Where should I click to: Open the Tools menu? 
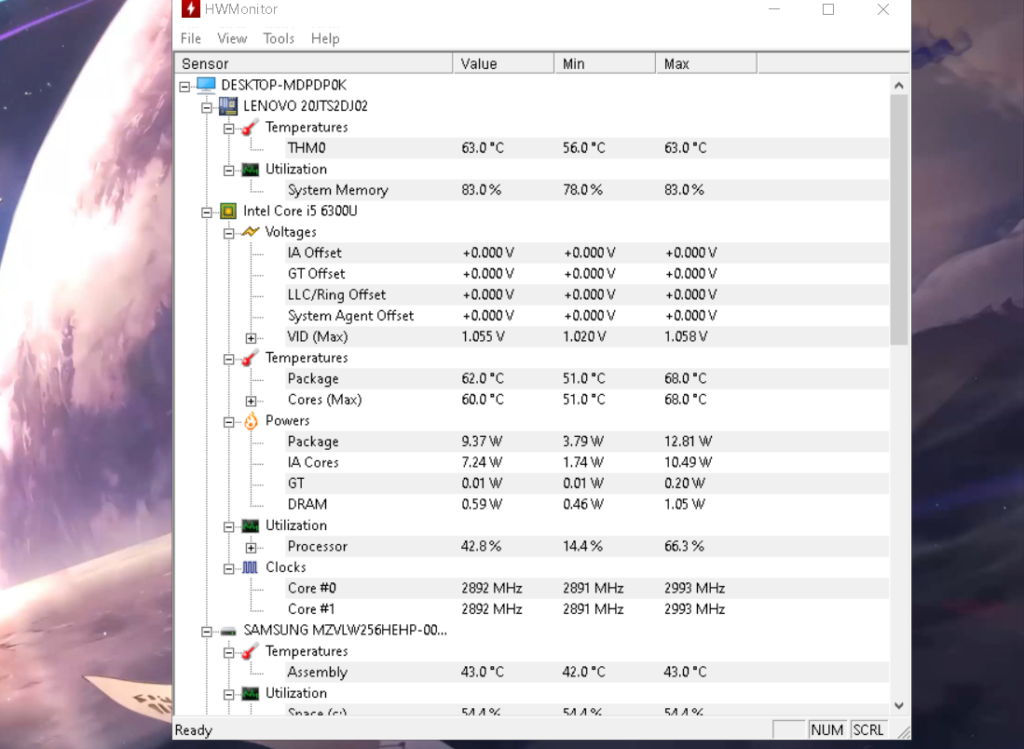coord(279,39)
